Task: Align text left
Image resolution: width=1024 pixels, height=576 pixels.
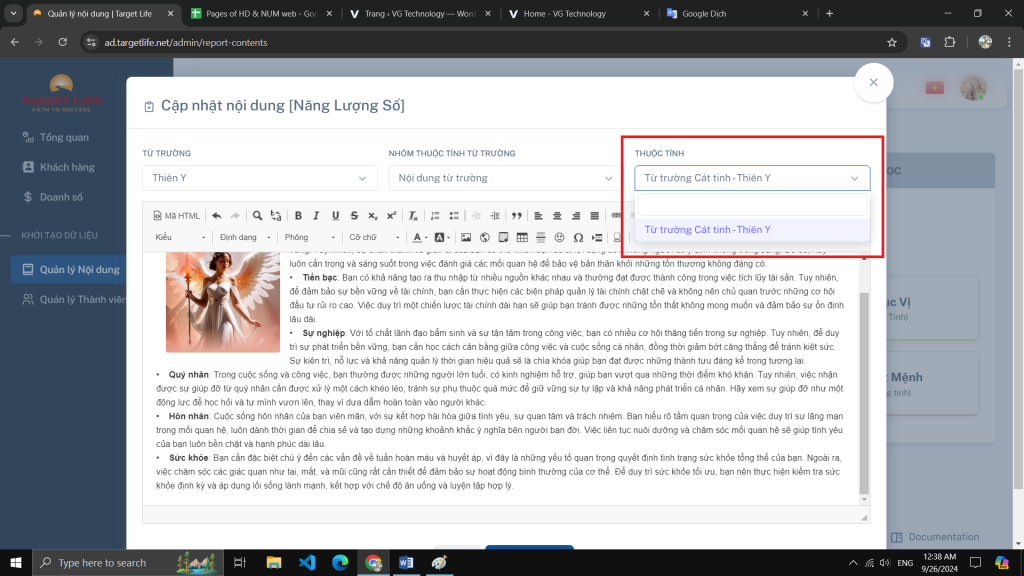Action: pos(538,216)
